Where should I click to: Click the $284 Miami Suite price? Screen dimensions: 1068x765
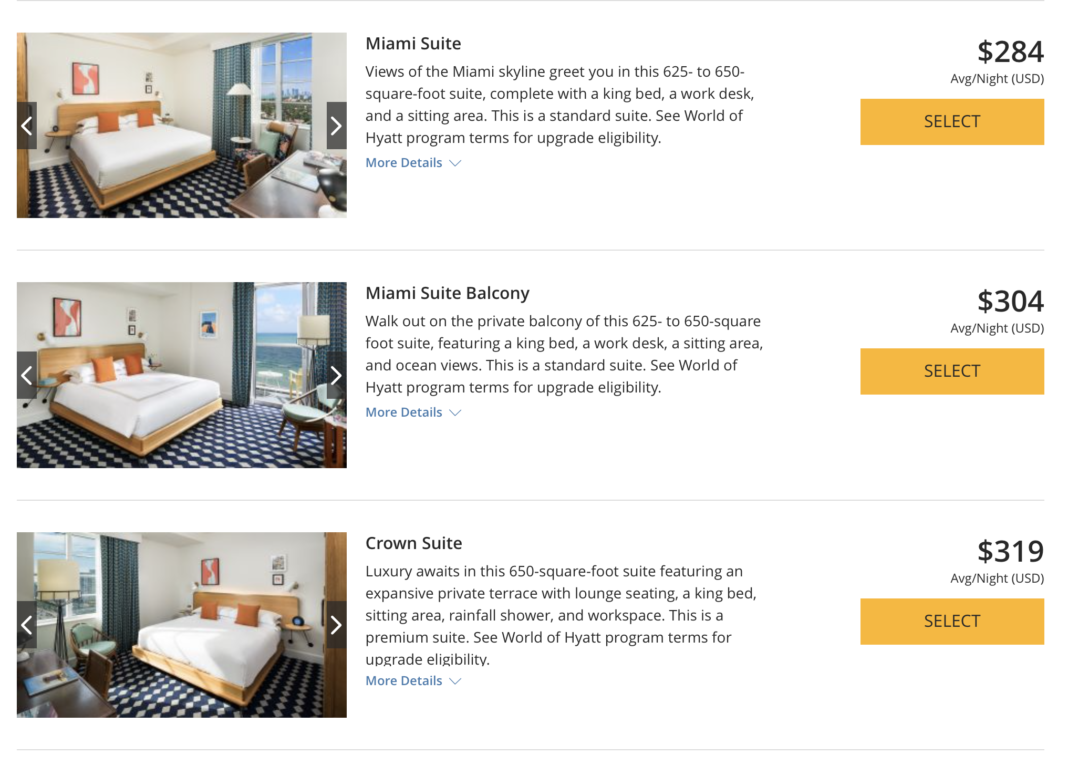pyautogui.click(x=1010, y=51)
